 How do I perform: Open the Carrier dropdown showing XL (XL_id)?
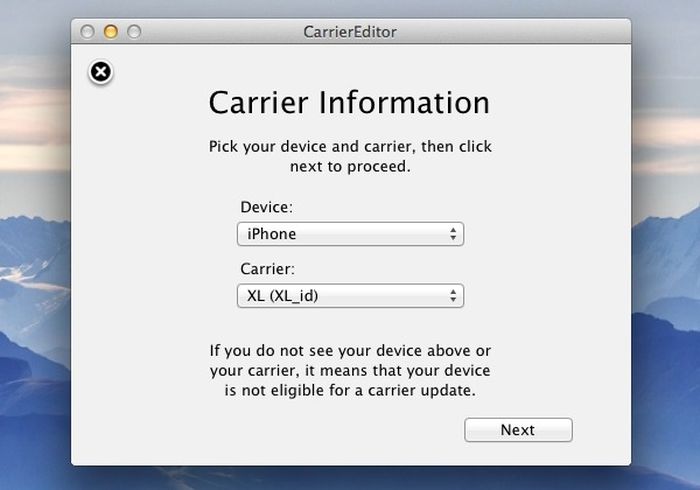(x=350, y=295)
